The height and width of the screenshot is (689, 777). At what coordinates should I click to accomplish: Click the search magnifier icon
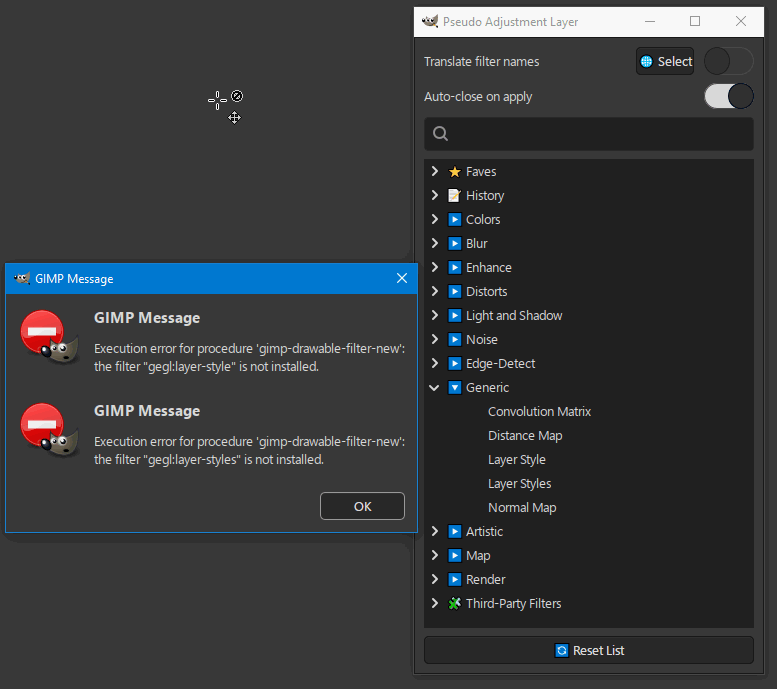pos(441,134)
